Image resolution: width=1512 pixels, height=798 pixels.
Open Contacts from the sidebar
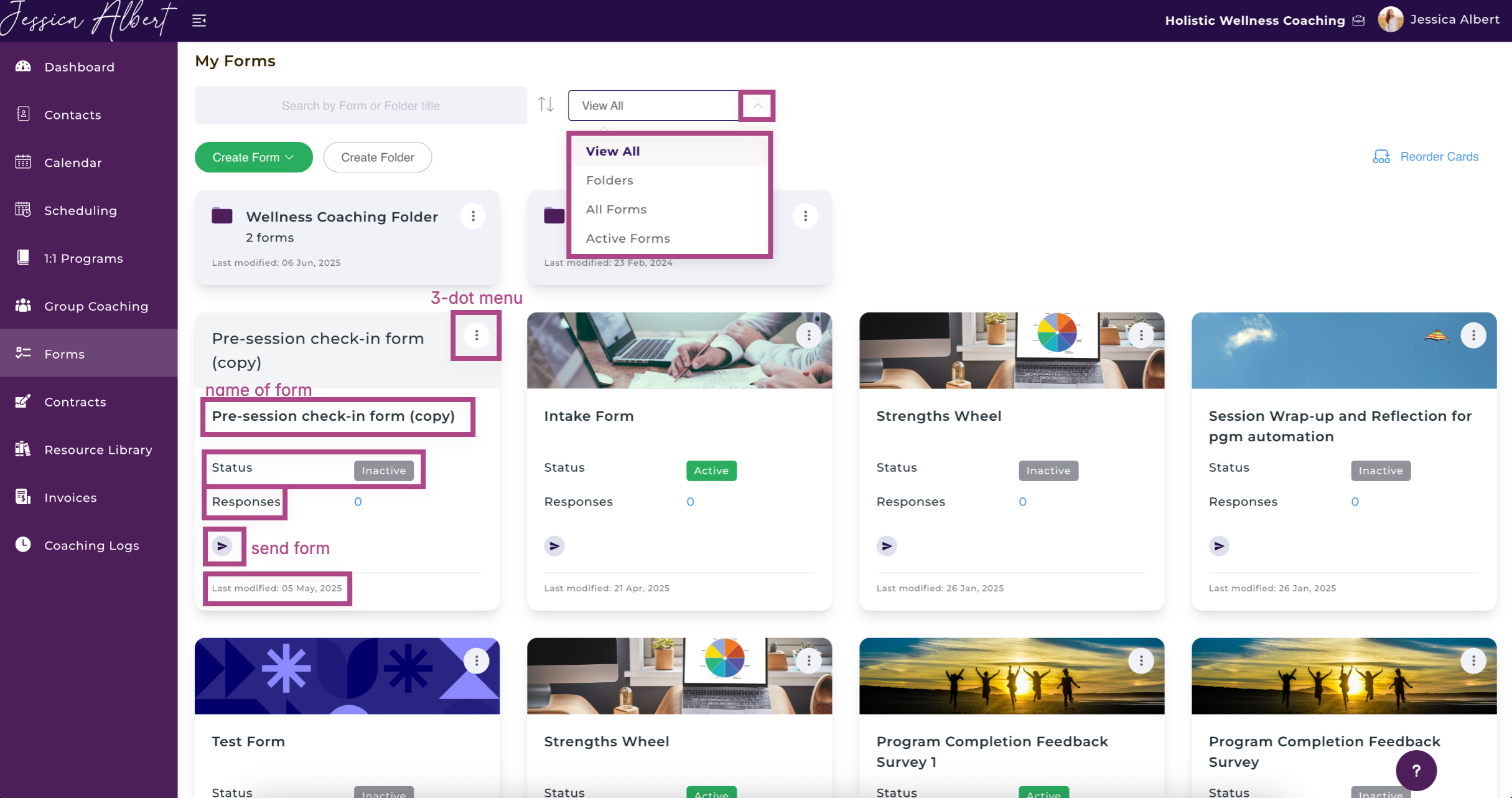point(72,115)
